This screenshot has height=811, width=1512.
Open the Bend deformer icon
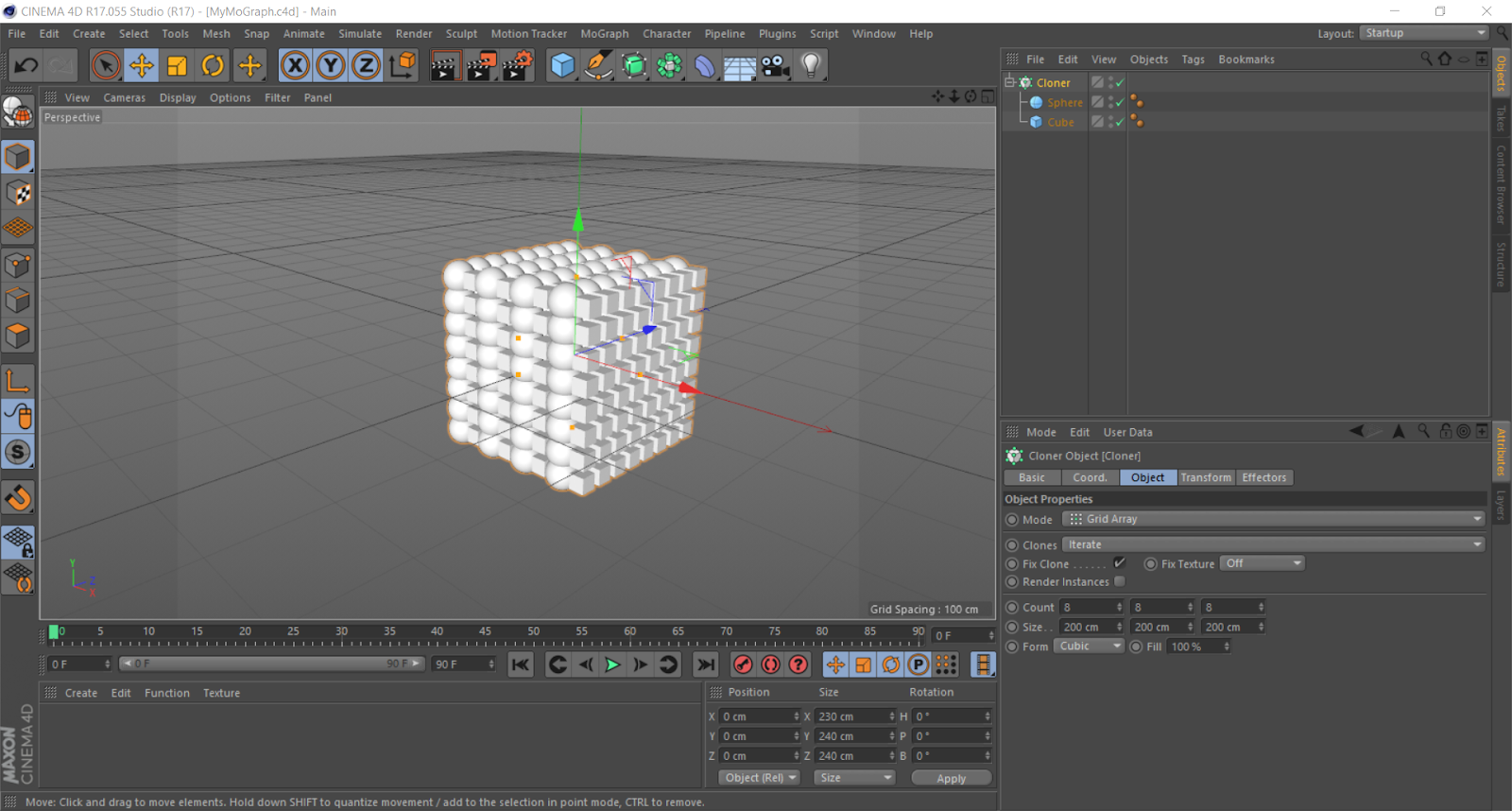(x=705, y=65)
